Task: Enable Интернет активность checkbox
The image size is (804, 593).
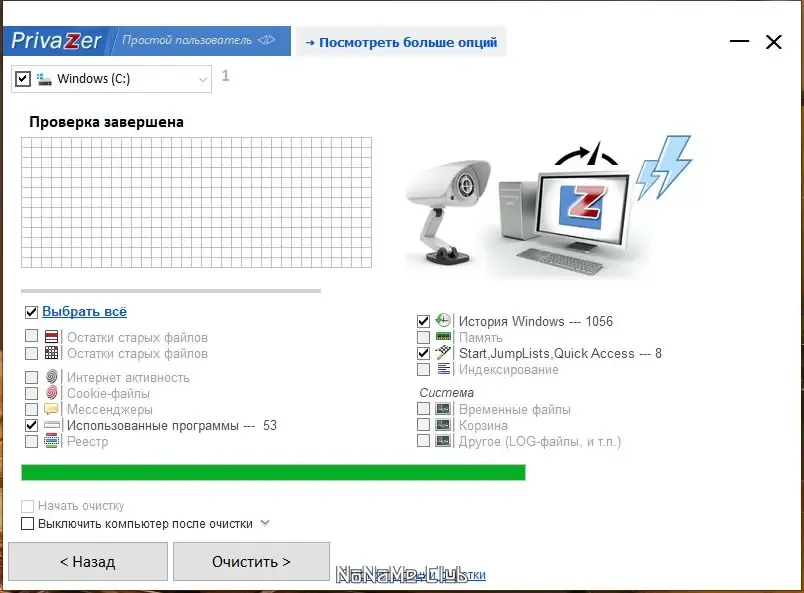Action: [x=31, y=377]
